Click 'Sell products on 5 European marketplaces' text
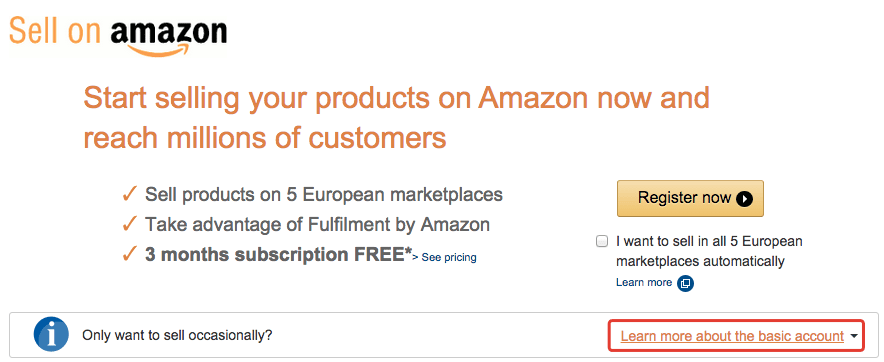The image size is (884, 362). point(324,195)
